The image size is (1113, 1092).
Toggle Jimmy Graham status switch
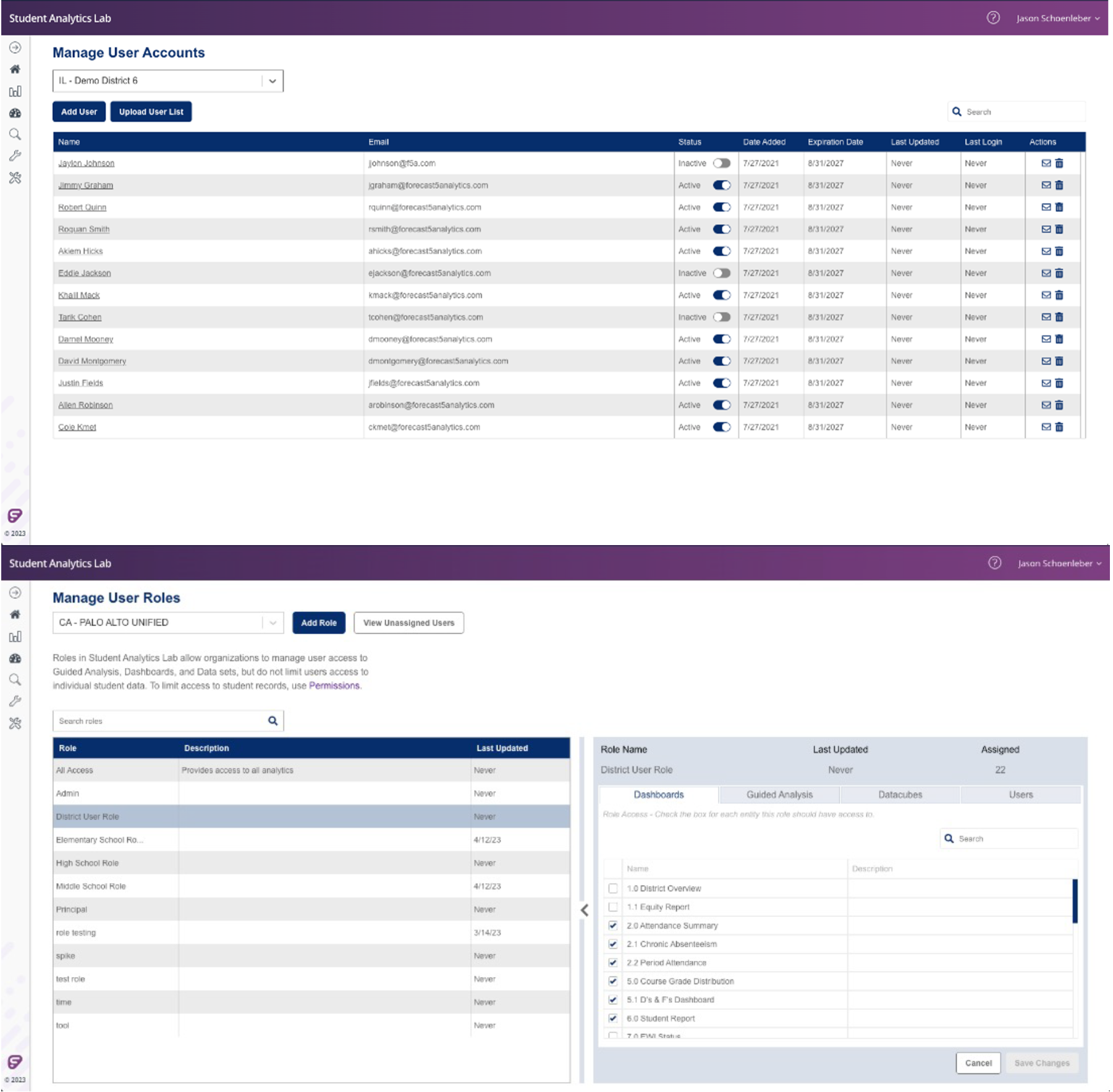[x=721, y=185]
